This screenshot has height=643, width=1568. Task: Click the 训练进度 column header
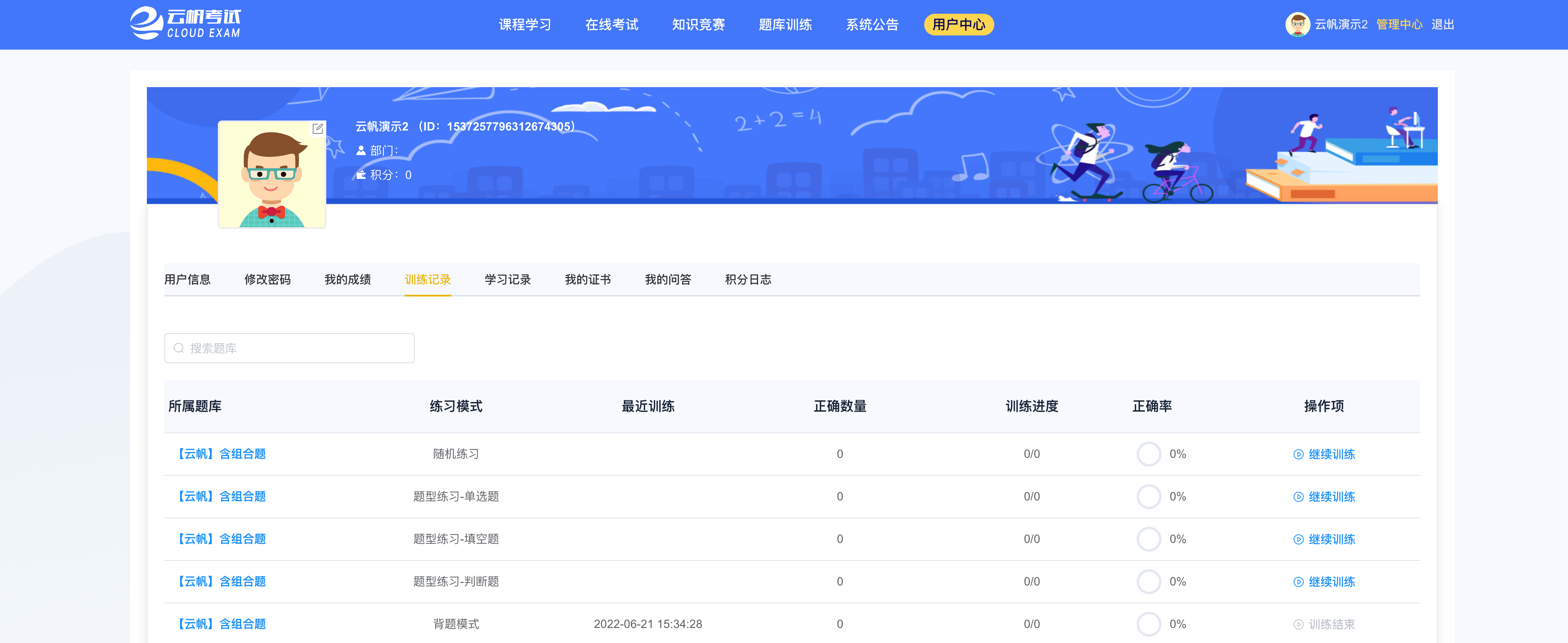(x=1032, y=407)
